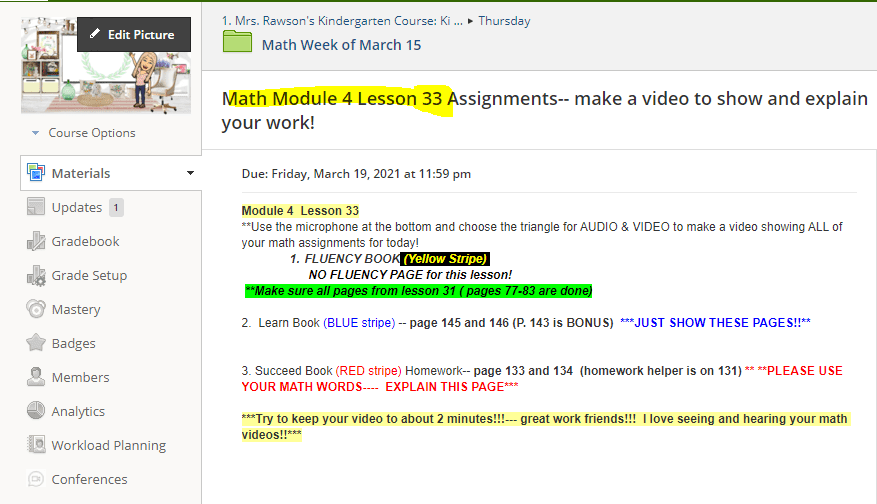
Task: Click the Updates notification badge showing 1
Action: [116, 208]
